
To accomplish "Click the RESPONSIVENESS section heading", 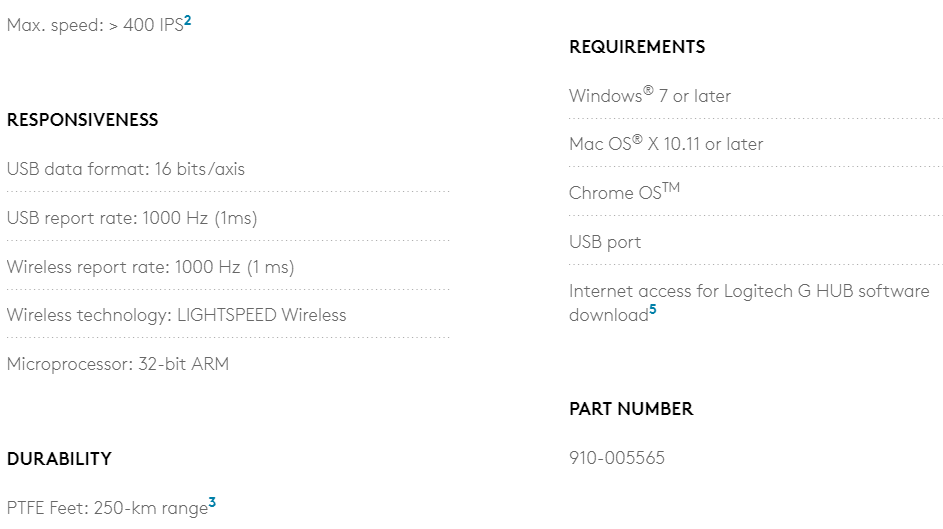I will [x=82, y=120].
